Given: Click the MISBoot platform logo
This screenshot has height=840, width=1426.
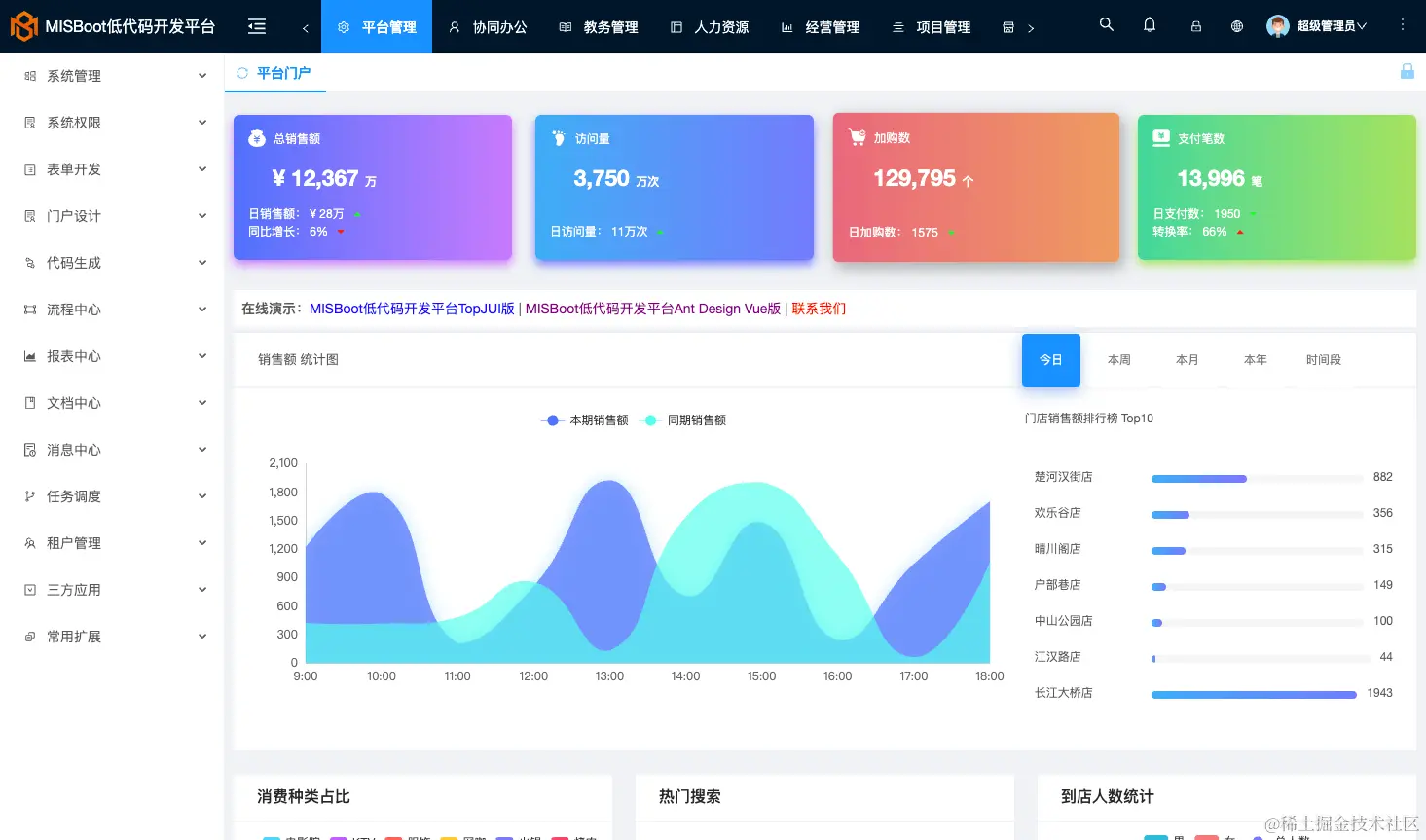Looking at the screenshot, I should [x=23, y=26].
